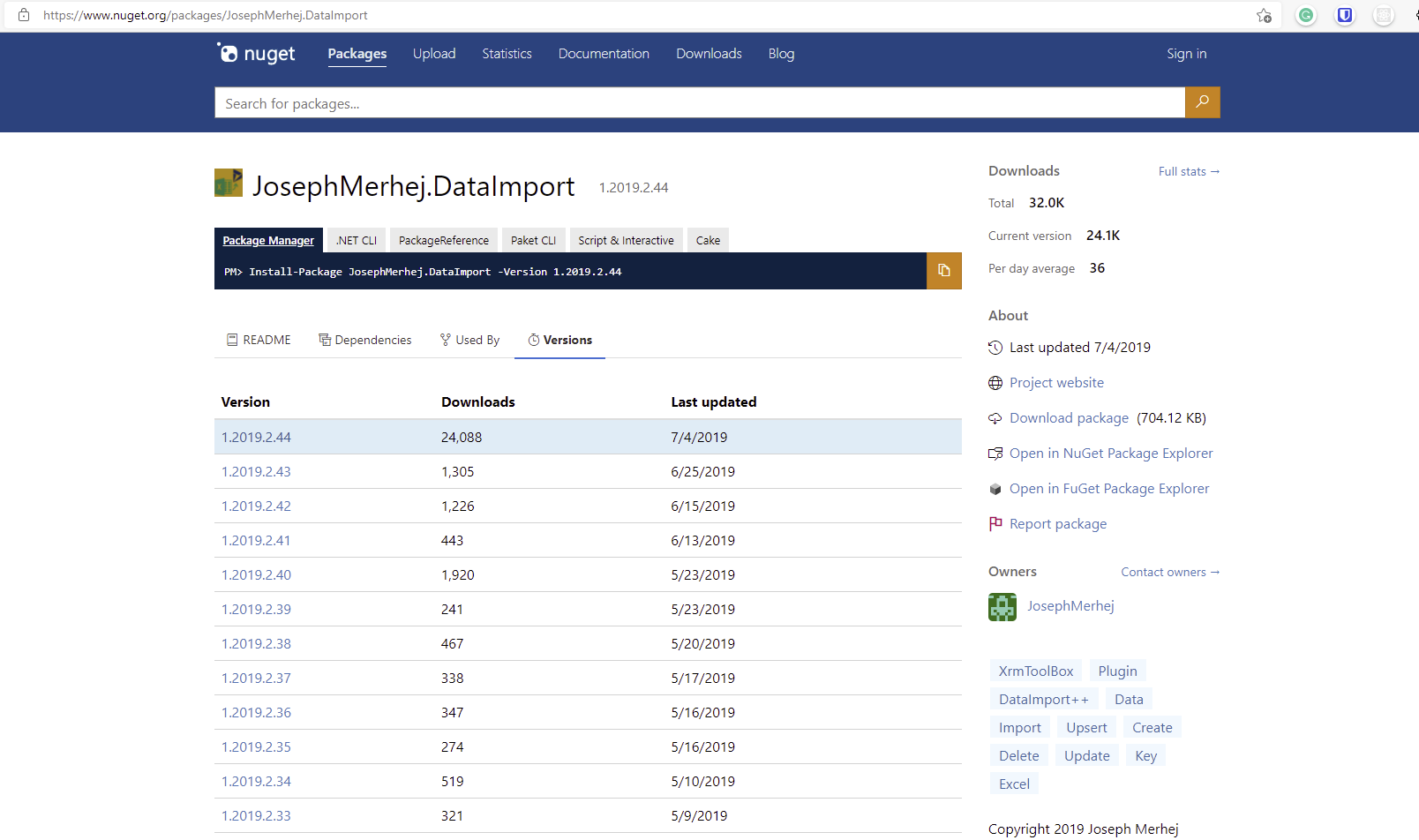This screenshot has height=840, width=1419.
Task: Click the Grammarly extension icon
Action: [1305, 15]
